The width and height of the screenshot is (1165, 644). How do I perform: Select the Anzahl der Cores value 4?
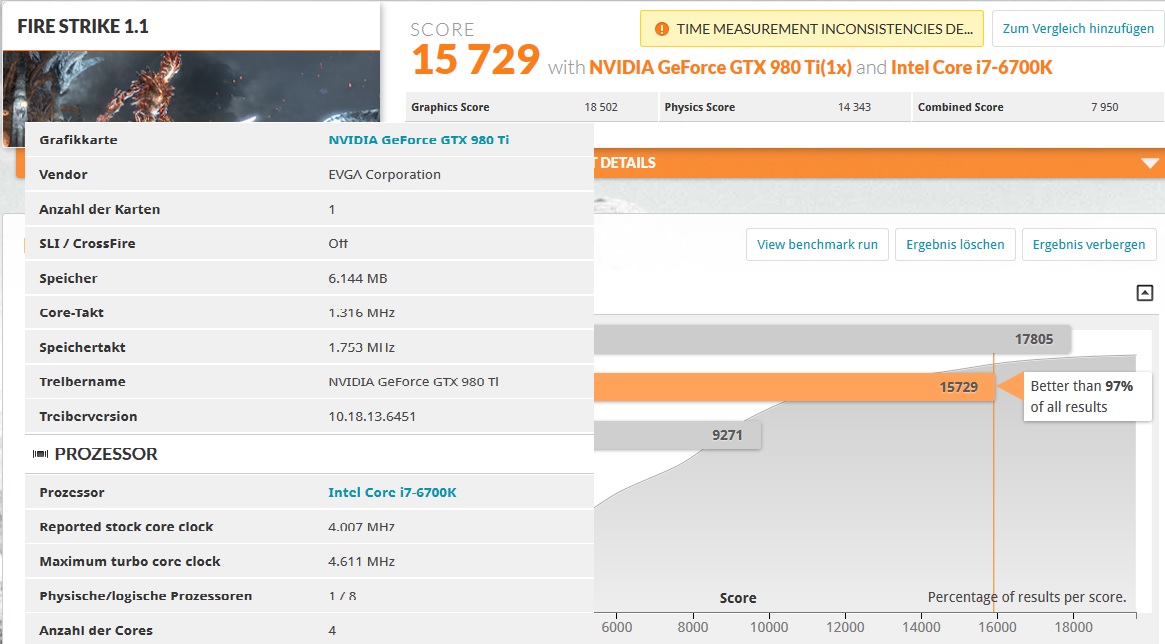click(332, 631)
